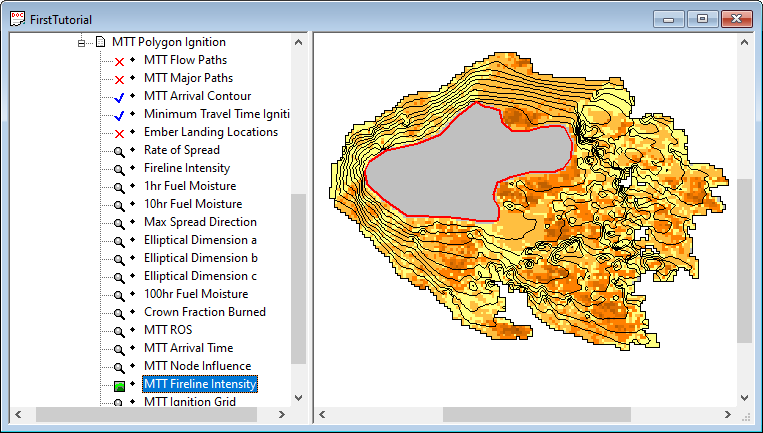This screenshot has width=763, height=433.
Task: Click map view horizontal scrollbar thumb
Action: [x=537, y=415]
